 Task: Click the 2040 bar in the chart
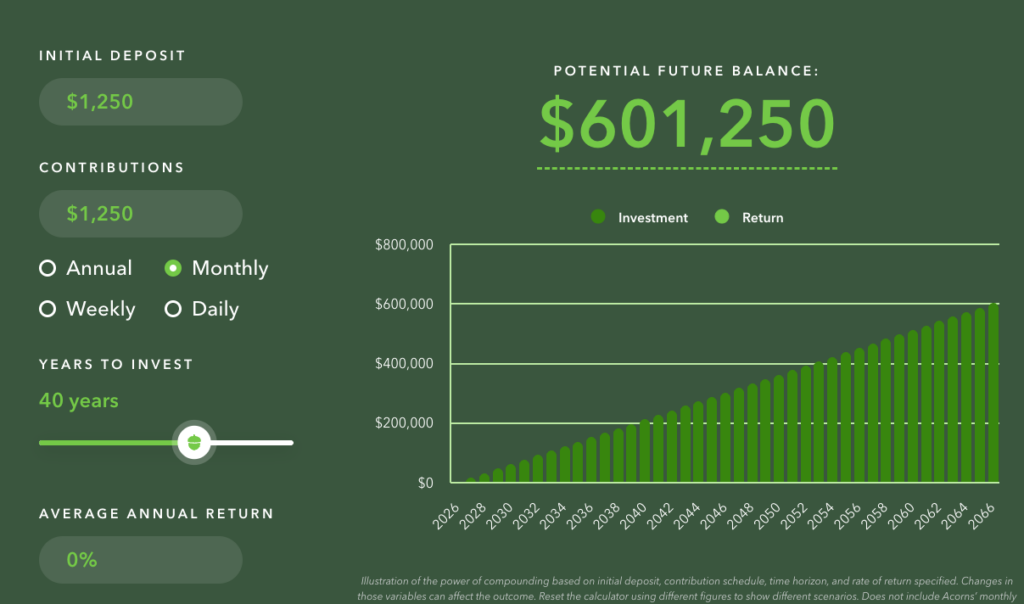645,452
